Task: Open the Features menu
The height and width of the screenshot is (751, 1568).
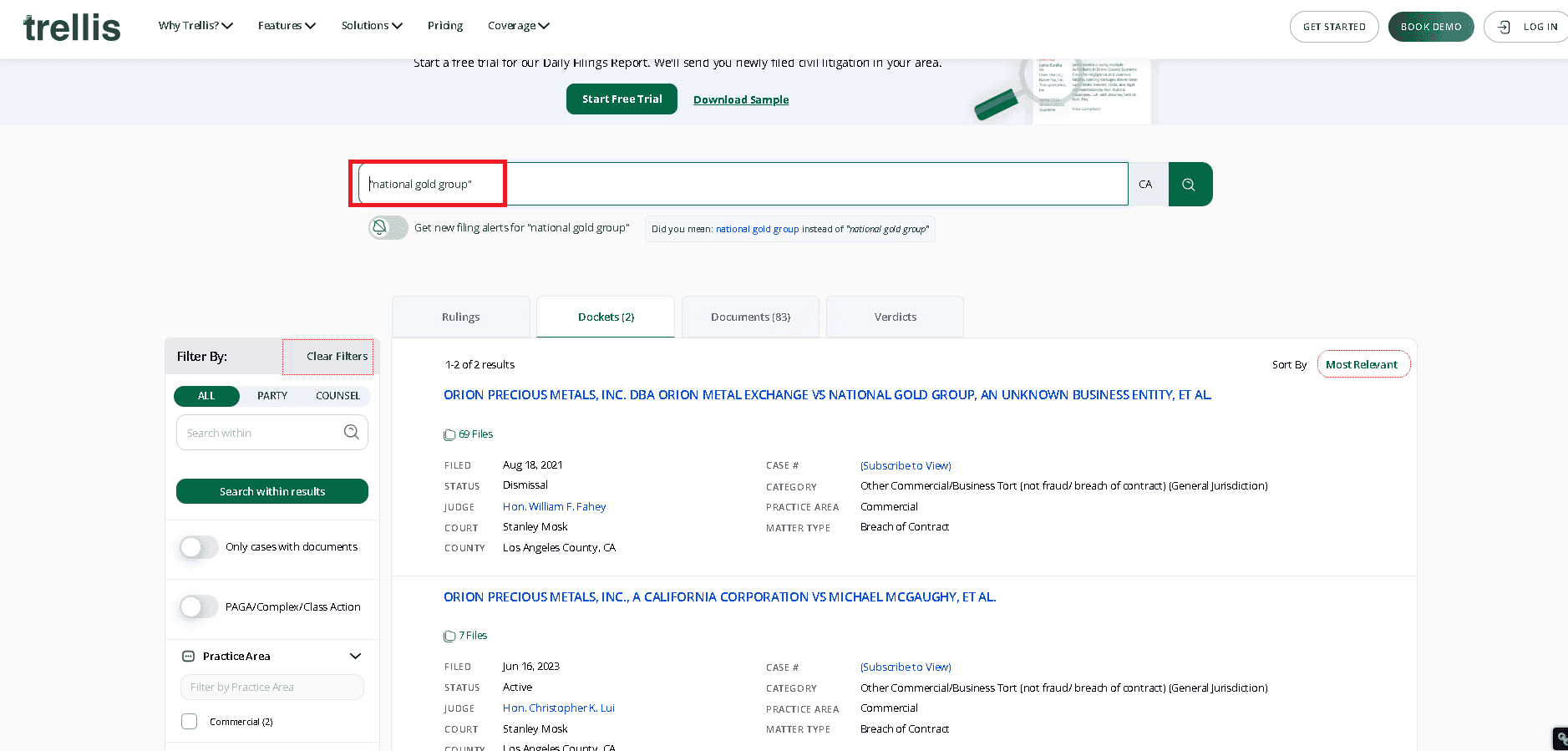Action: [x=287, y=26]
